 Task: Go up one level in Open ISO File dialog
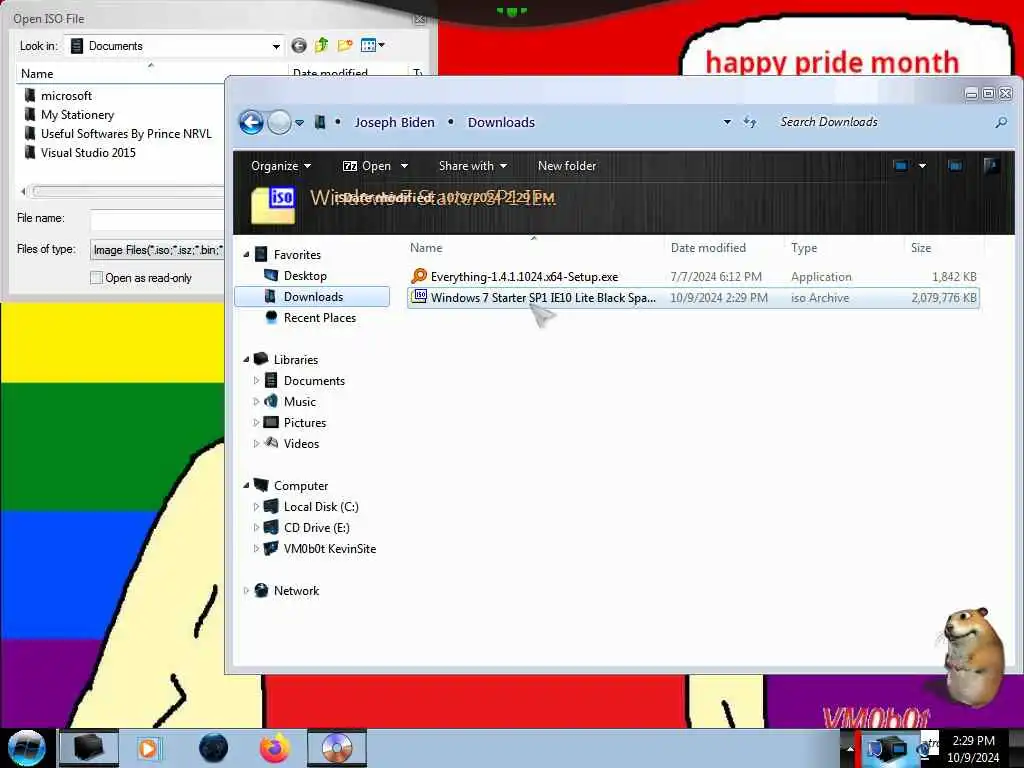click(321, 45)
